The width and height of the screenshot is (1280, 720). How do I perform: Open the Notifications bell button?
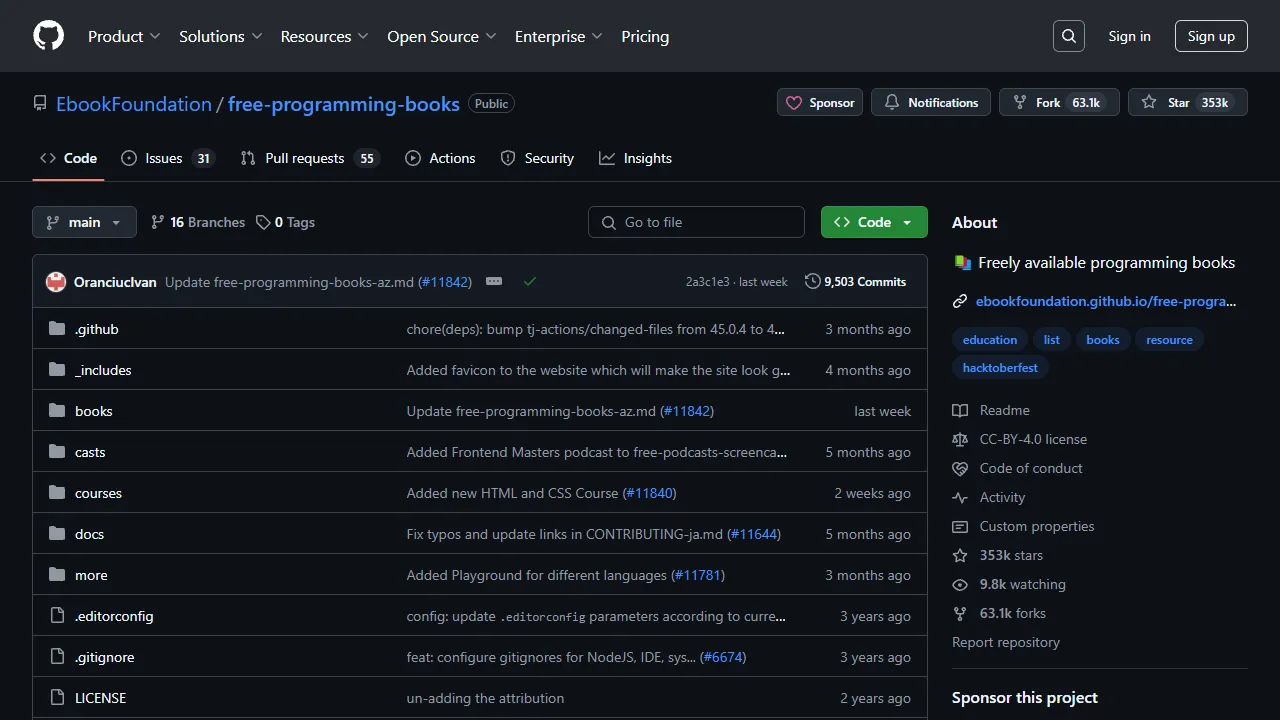point(931,102)
